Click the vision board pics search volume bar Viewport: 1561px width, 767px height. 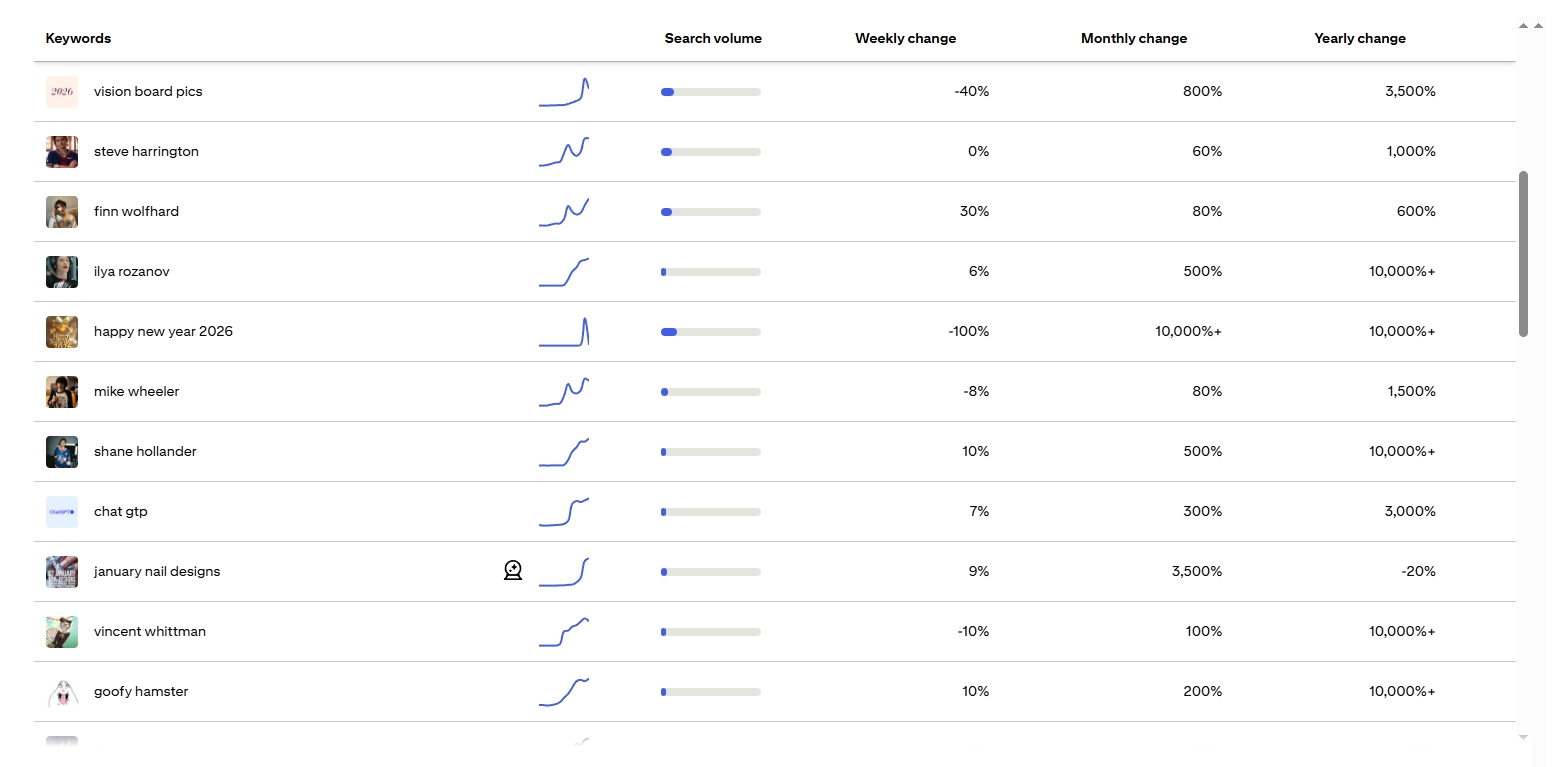click(x=710, y=92)
